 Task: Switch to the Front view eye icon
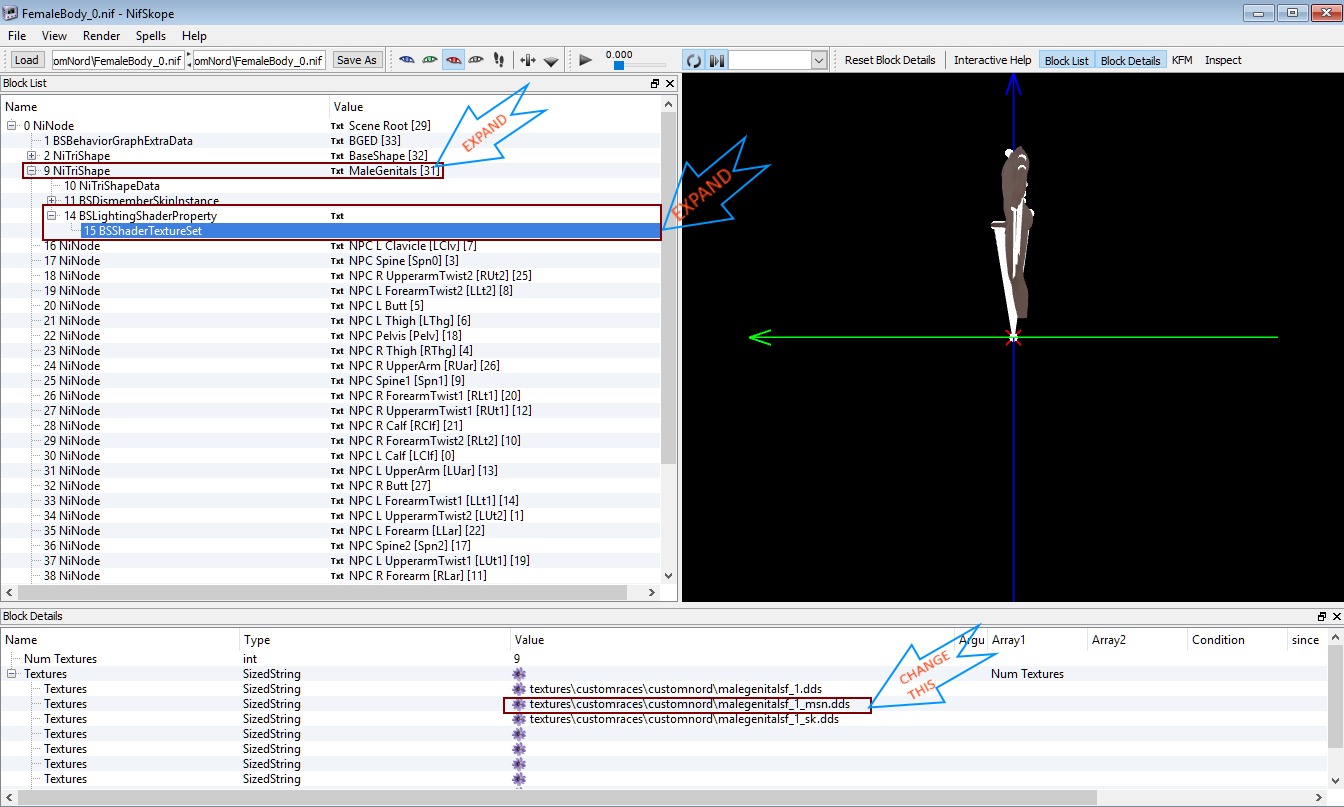tap(430, 60)
